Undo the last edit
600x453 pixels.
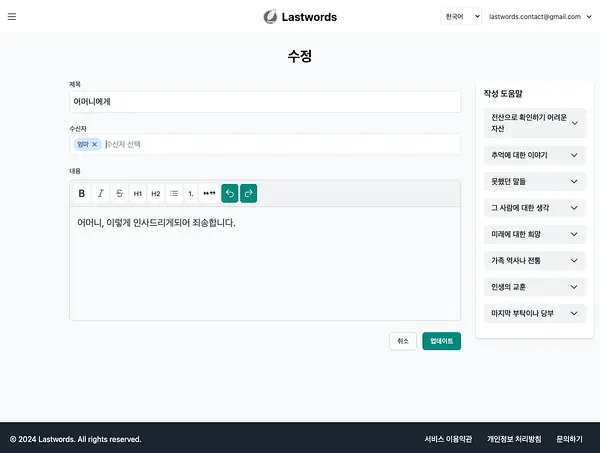[230, 194]
